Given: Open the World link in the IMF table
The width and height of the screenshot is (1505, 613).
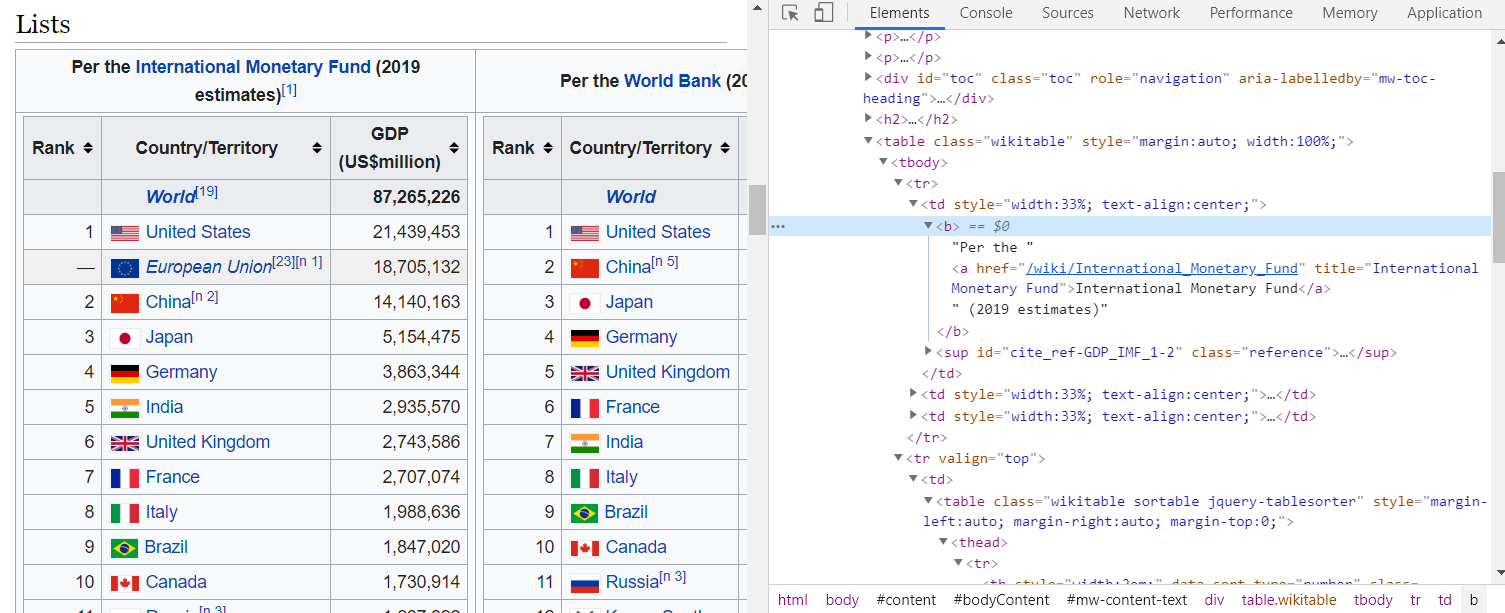Looking at the screenshot, I should click(x=171, y=197).
